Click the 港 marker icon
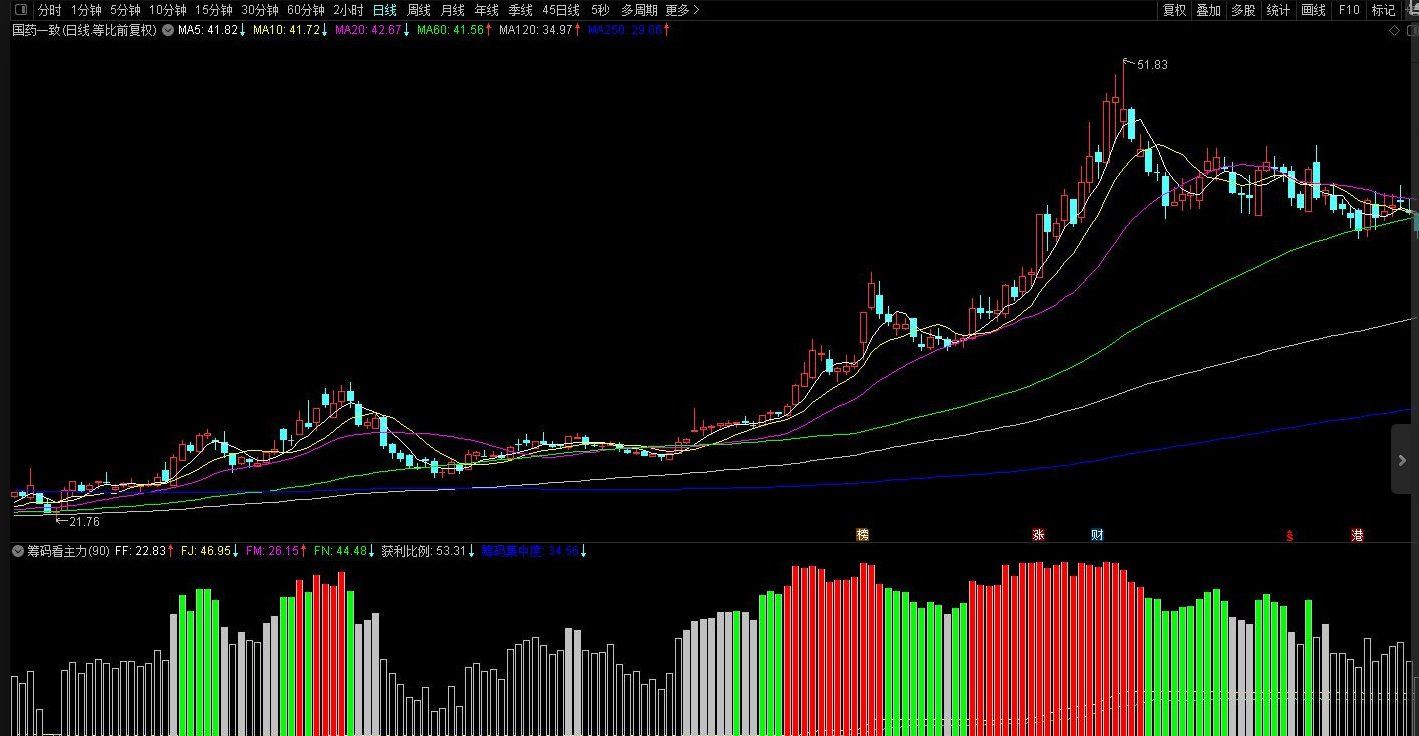The image size is (1419, 736). tap(1357, 535)
